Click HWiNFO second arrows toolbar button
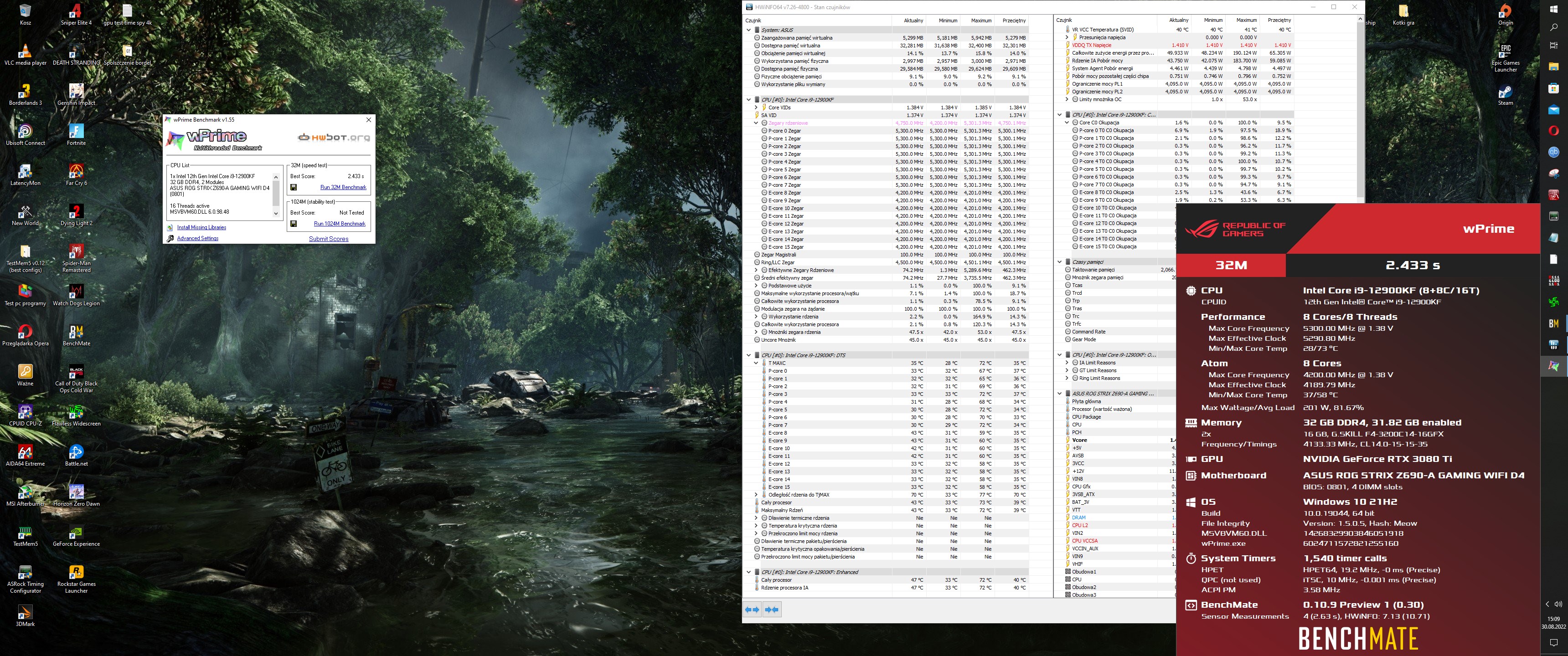 coord(772,609)
